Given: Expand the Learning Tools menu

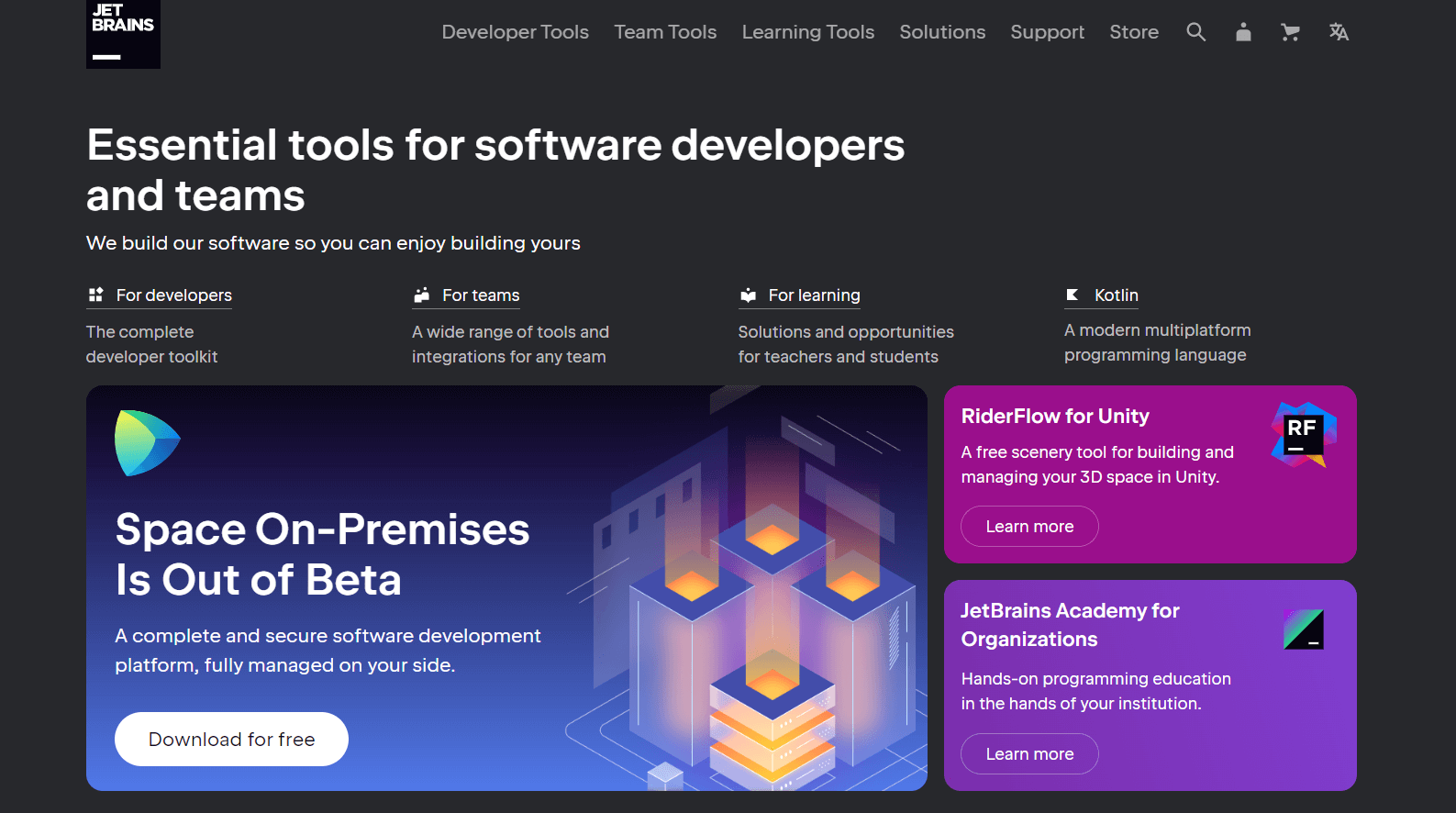Looking at the screenshot, I should (807, 32).
